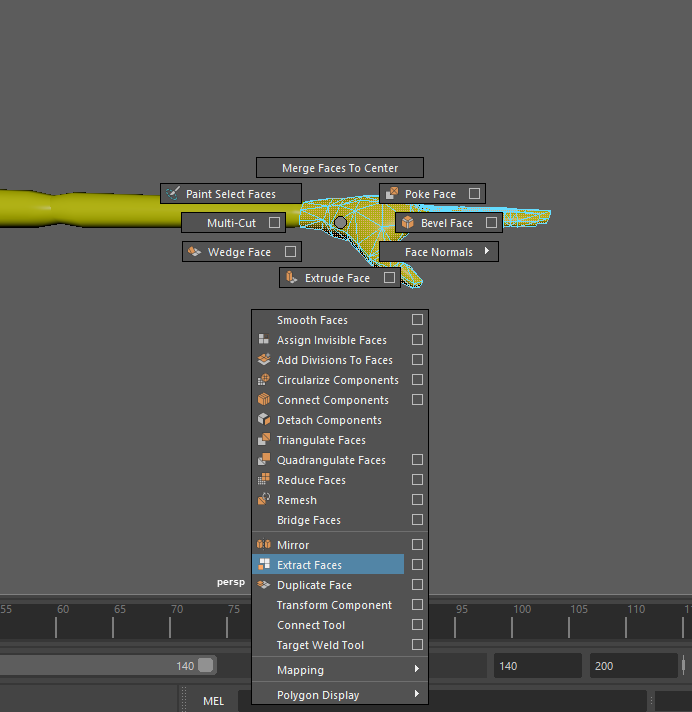Click the Multi-Cut marking menu label
Image resolution: width=692 pixels, height=712 pixels.
click(x=232, y=223)
